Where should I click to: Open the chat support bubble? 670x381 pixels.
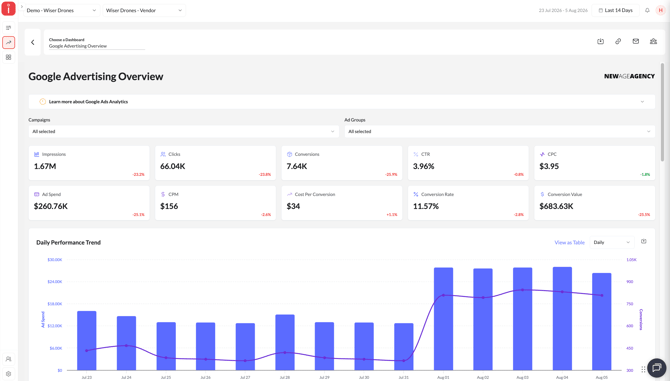657,367
